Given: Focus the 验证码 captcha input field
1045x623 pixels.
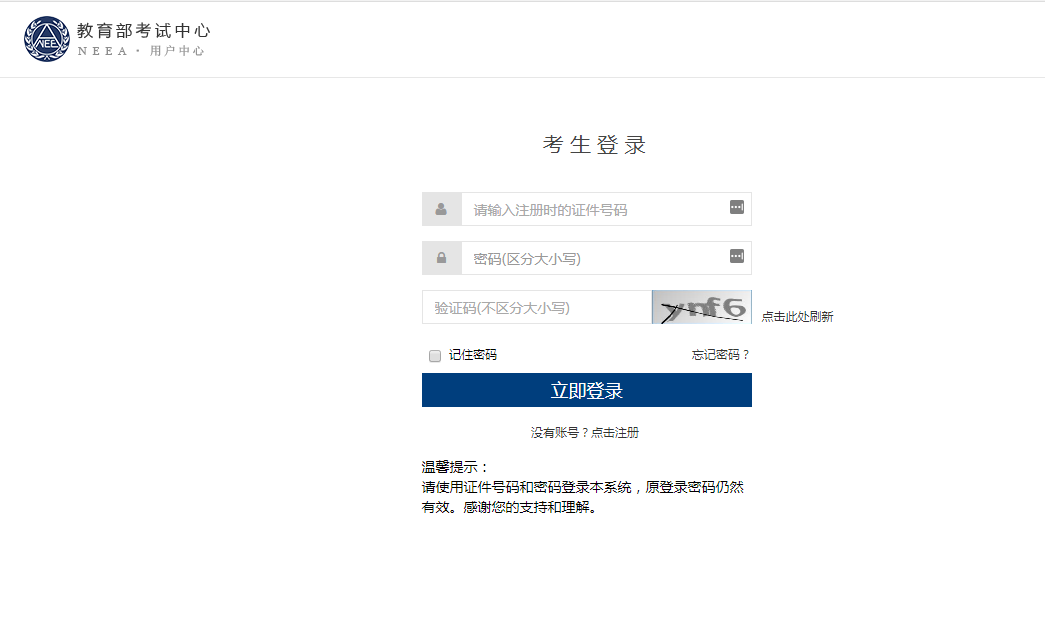Looking at the screenshot, I should [x=536, y=308].
